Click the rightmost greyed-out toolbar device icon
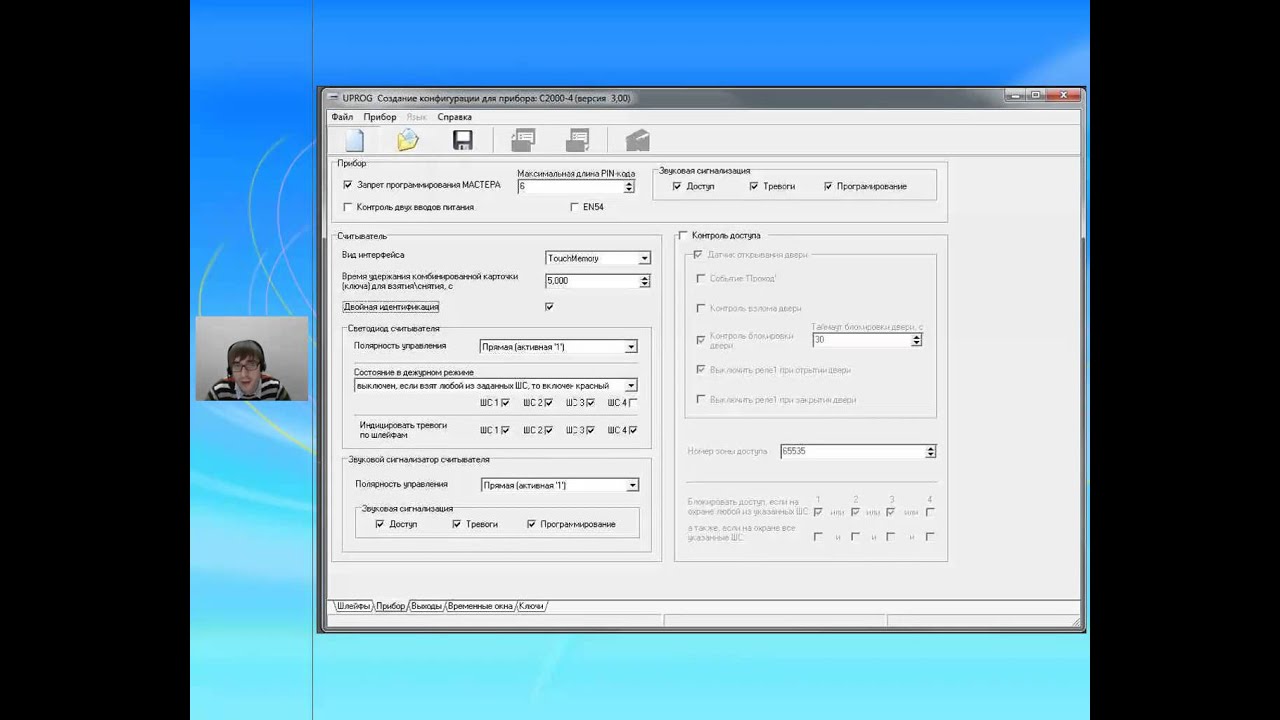The height and width of the screenshot is (720, 1280). [637, 140]
